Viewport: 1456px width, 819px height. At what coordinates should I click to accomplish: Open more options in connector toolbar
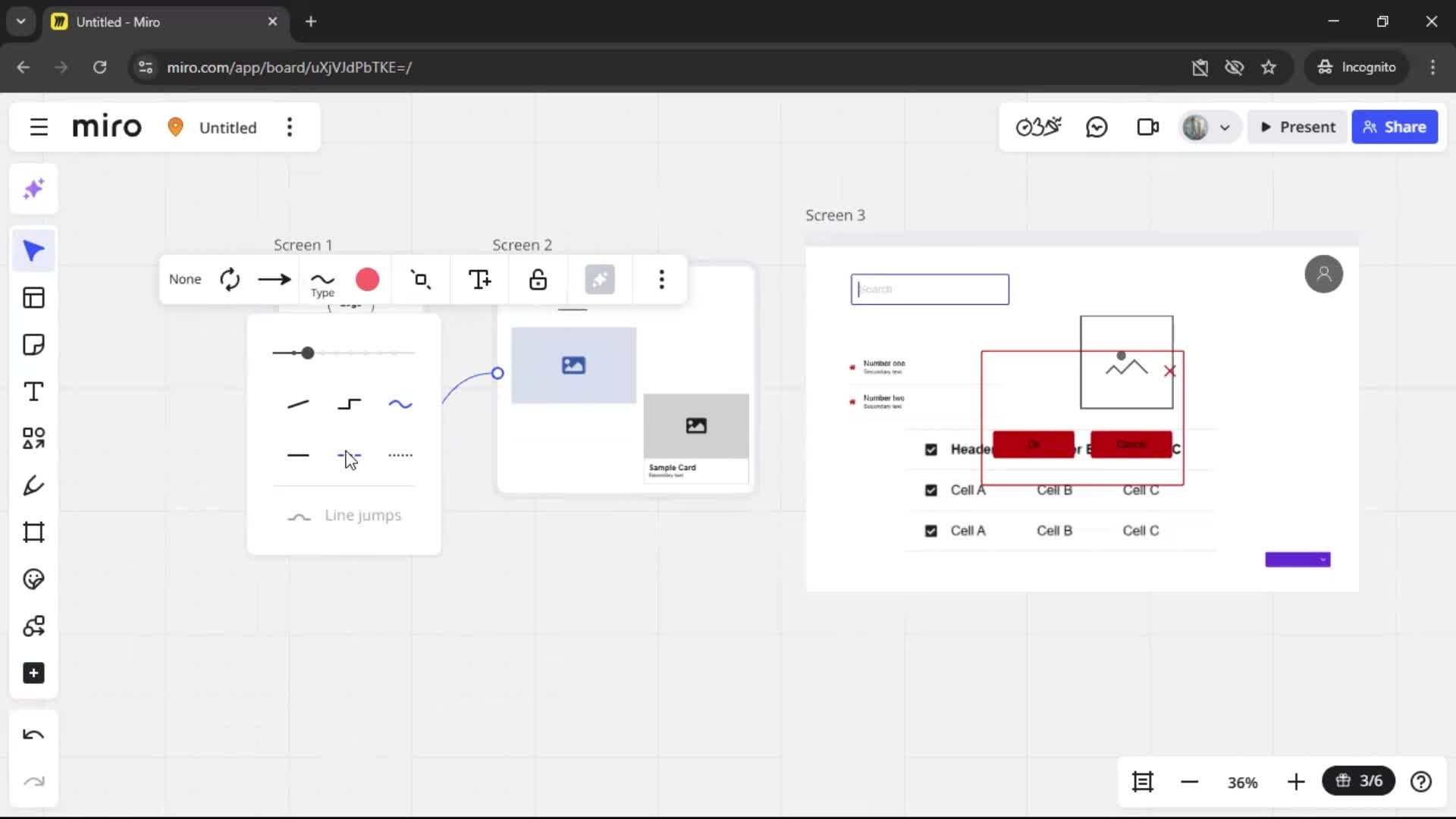pyautogui.click(x=661, y=279)
